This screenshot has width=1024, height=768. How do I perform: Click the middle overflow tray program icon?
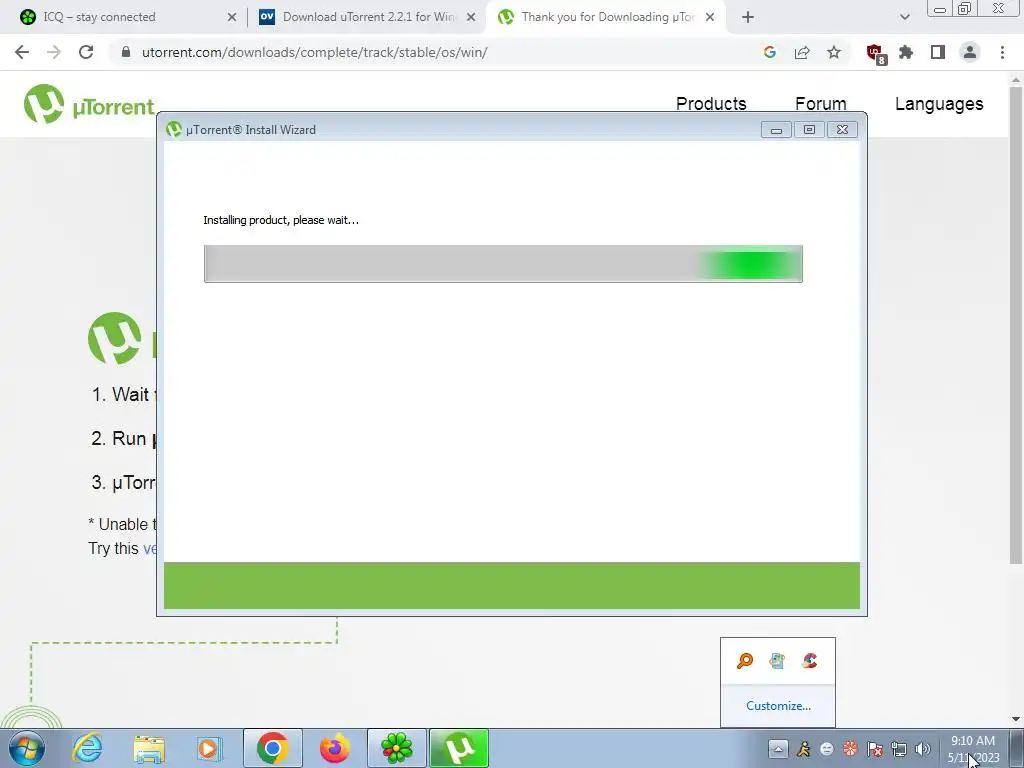point(777,661)
